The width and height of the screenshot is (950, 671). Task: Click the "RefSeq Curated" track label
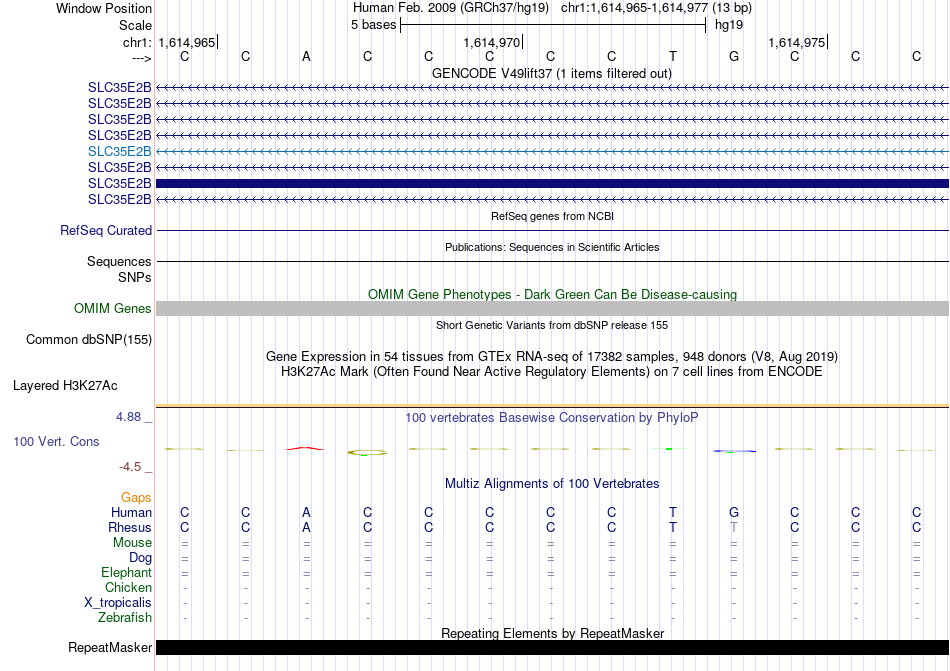(105, 231)
